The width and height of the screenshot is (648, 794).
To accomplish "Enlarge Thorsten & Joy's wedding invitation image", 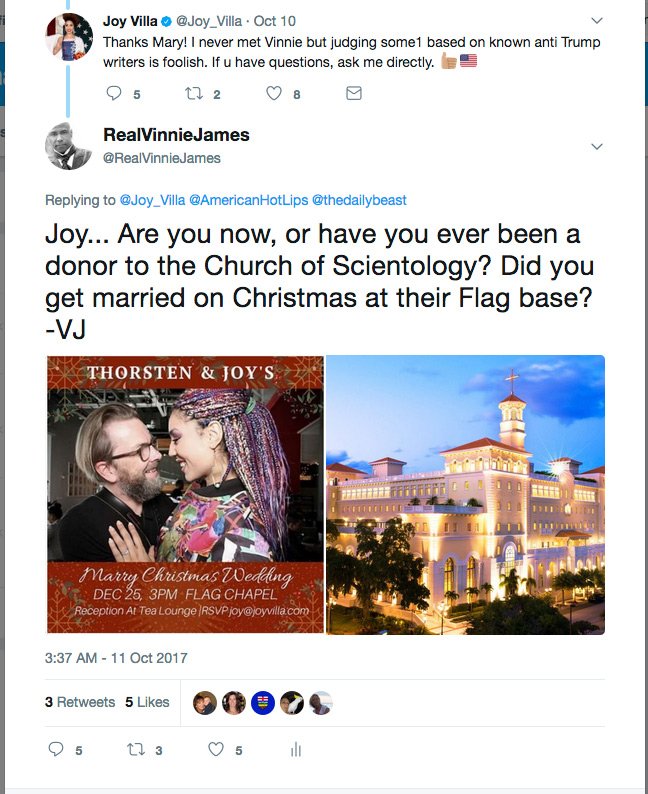I will (185, 495).
